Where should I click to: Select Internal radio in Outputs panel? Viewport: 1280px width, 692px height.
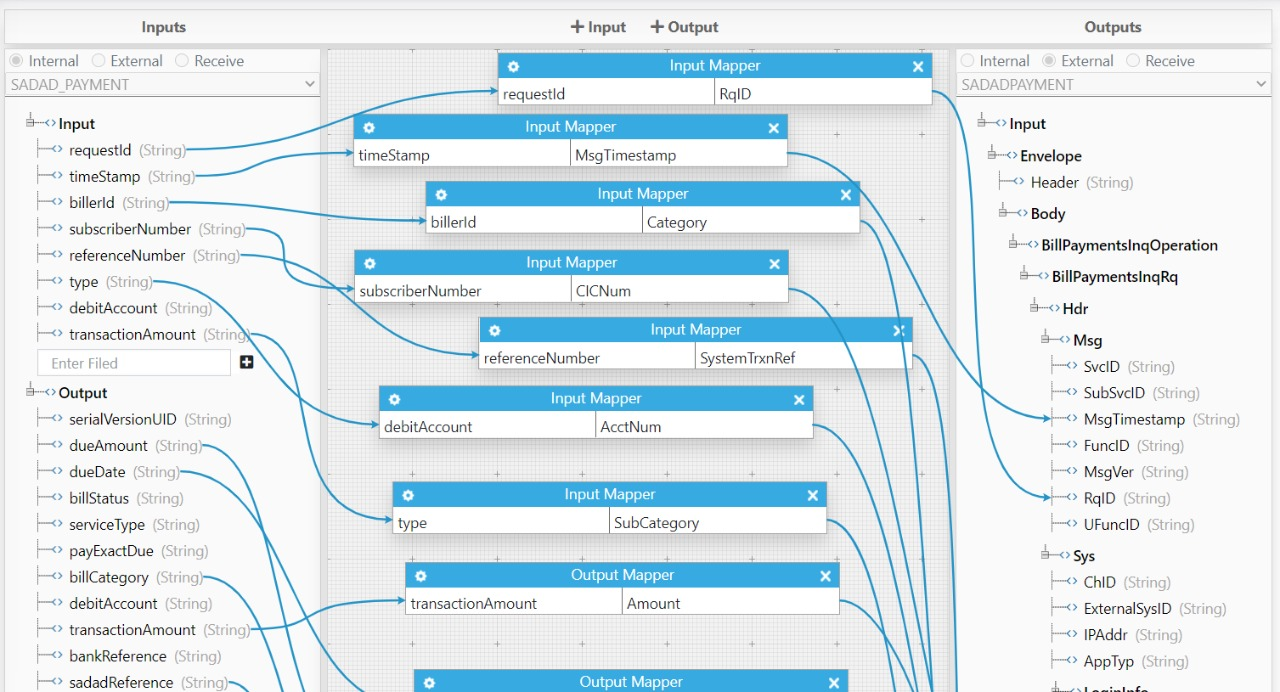point(968,61)
